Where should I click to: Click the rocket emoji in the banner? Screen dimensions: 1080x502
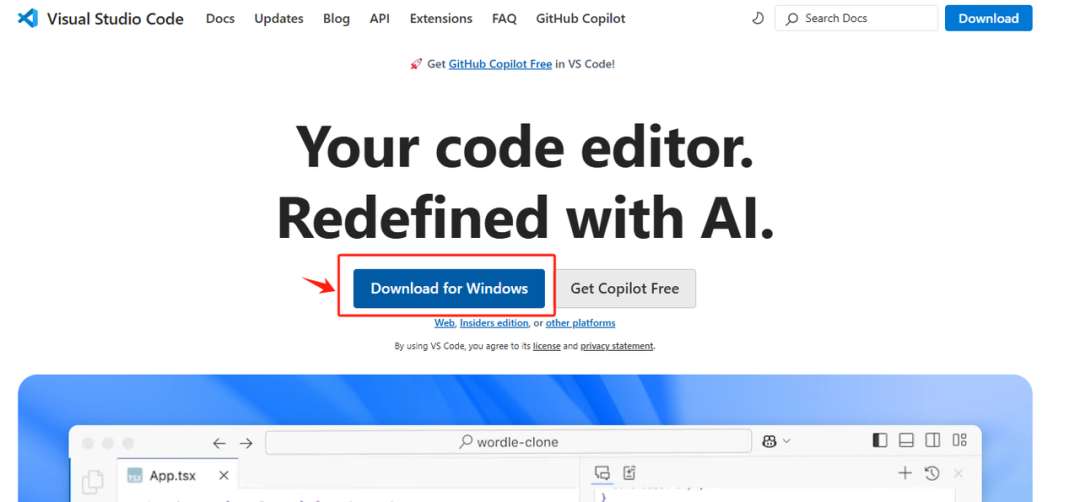point(416,64)
